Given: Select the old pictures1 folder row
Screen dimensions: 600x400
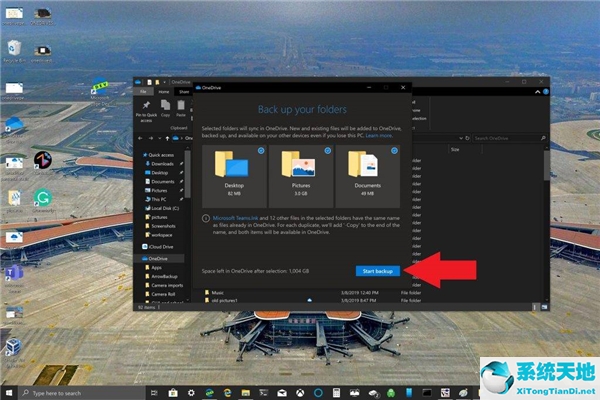Looking at the screenshot, I should [313, 300].
